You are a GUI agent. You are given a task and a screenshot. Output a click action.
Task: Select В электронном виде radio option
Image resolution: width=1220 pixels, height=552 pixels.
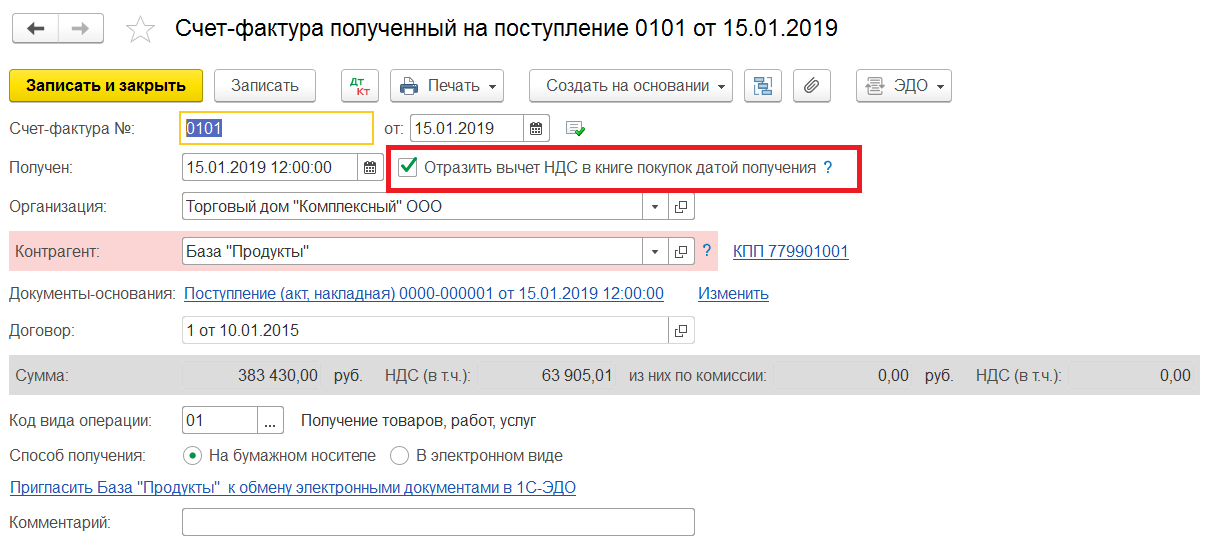point(400,456)
